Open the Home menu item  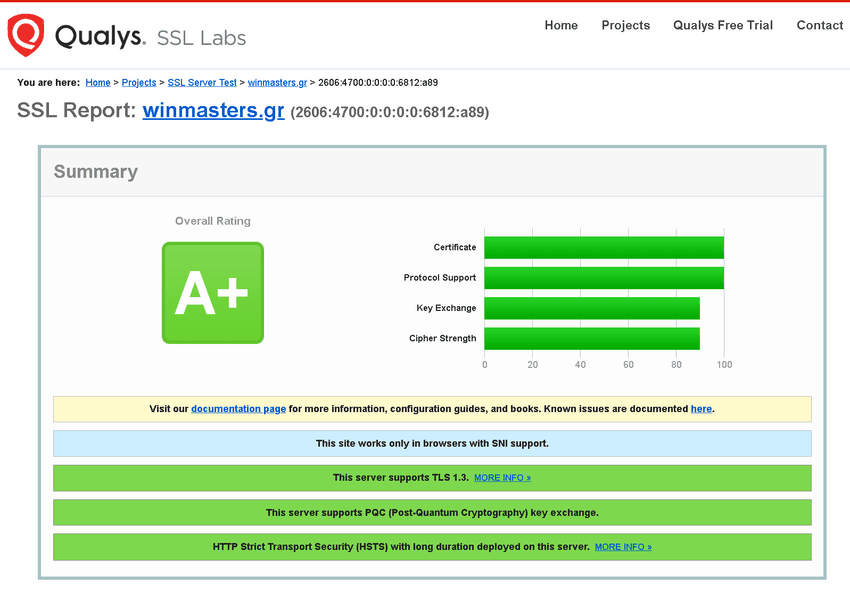tap(561, 25)
